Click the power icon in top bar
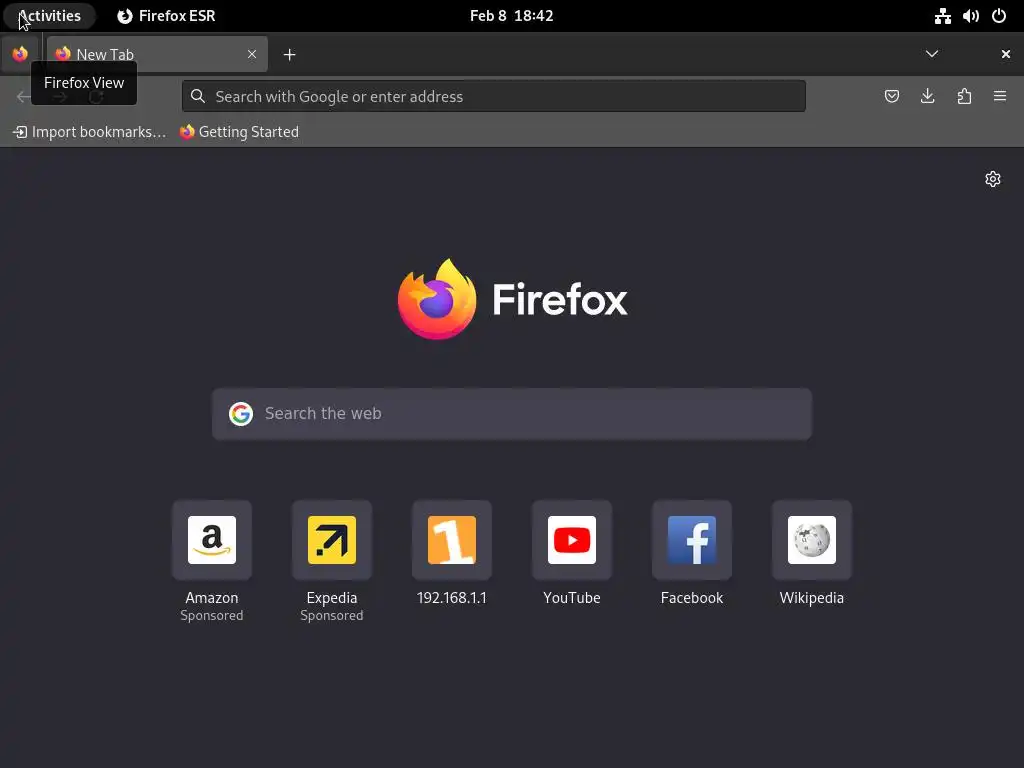Image resolution: width=1024 pixels, height=768 pixels. (999, 16)
